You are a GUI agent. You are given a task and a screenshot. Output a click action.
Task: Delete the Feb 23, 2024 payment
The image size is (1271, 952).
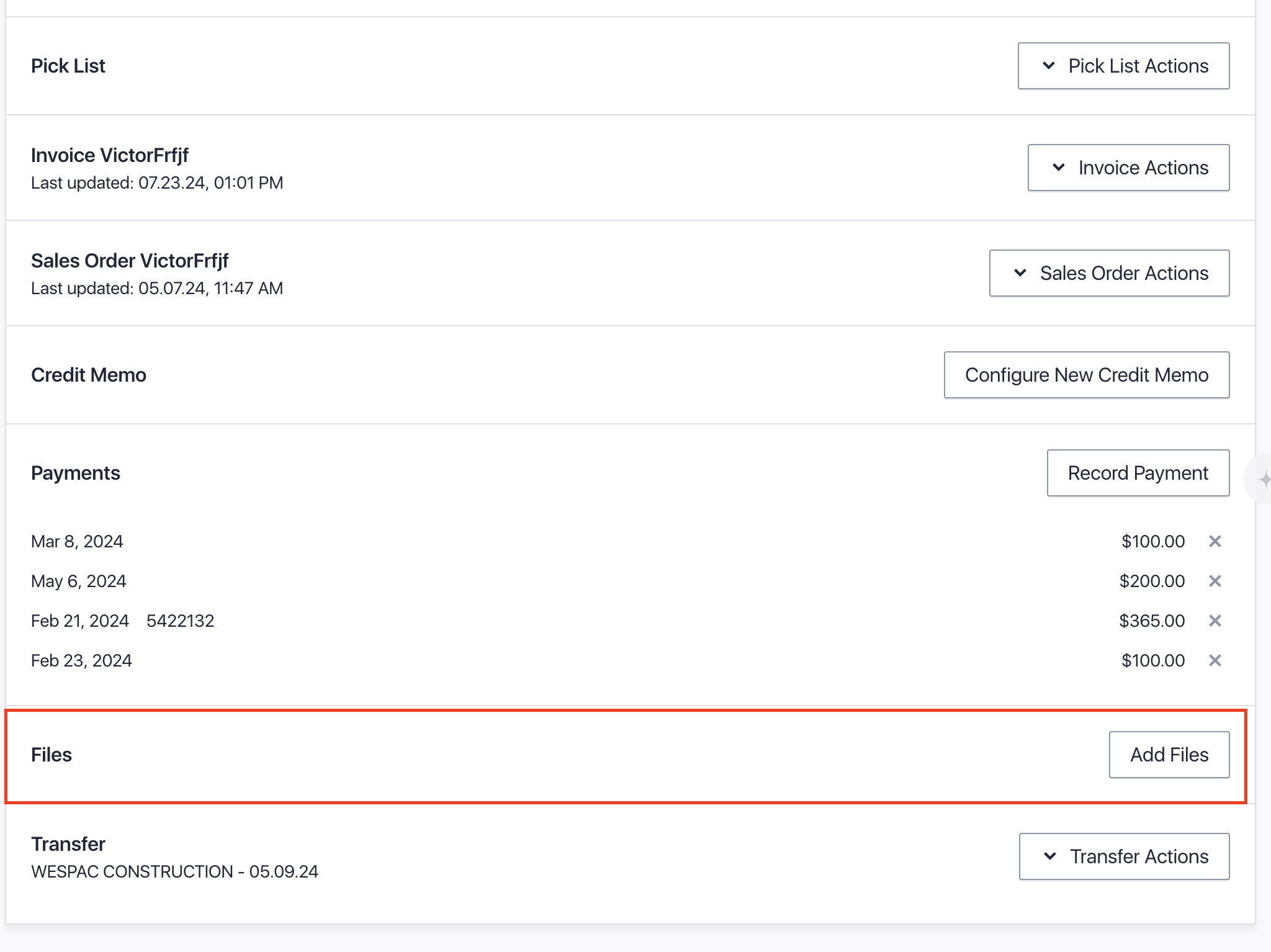pyautogui.click(x=1215, y=660)
